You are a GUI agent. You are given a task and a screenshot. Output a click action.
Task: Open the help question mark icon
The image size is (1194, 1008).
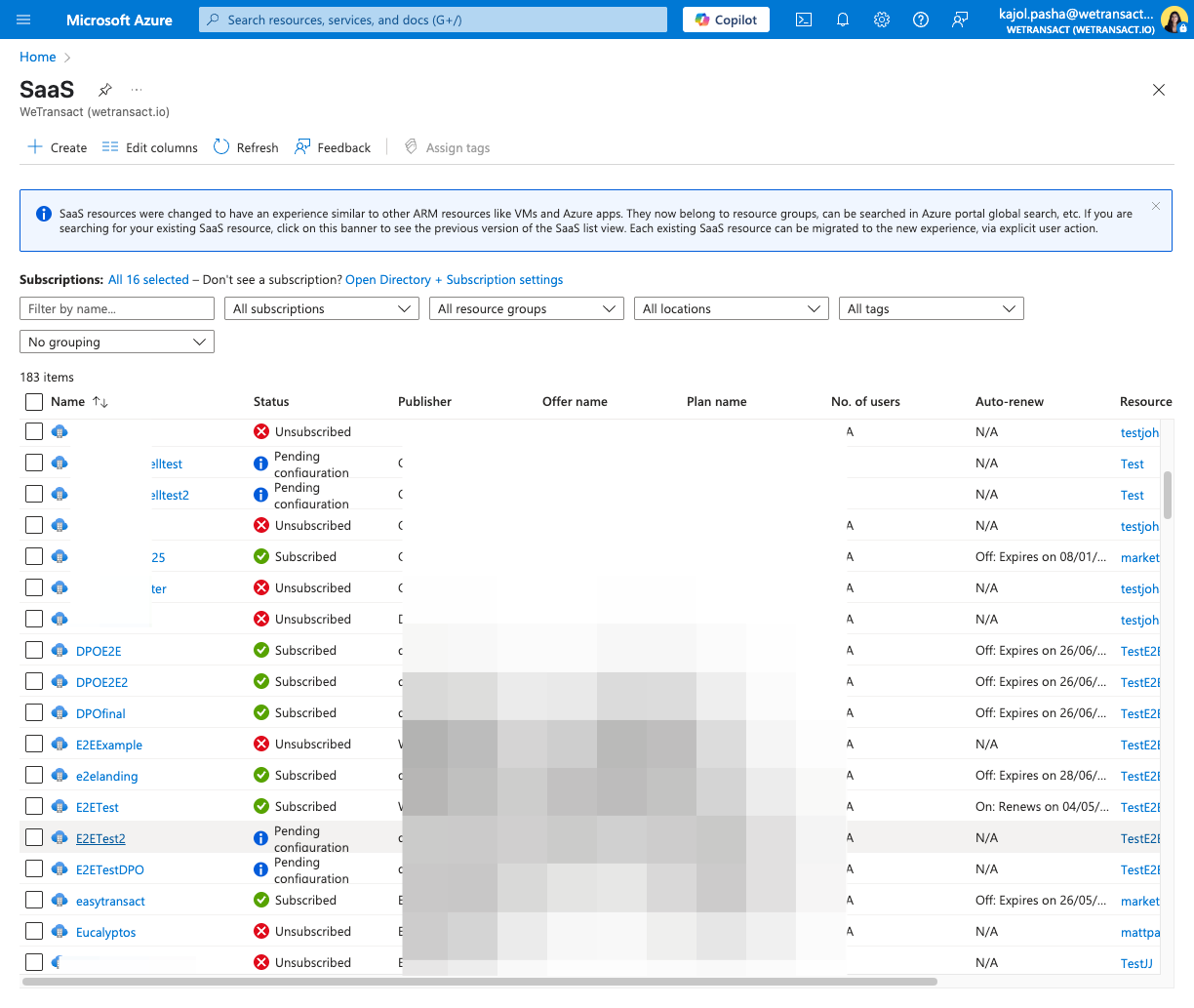(921, 20)
